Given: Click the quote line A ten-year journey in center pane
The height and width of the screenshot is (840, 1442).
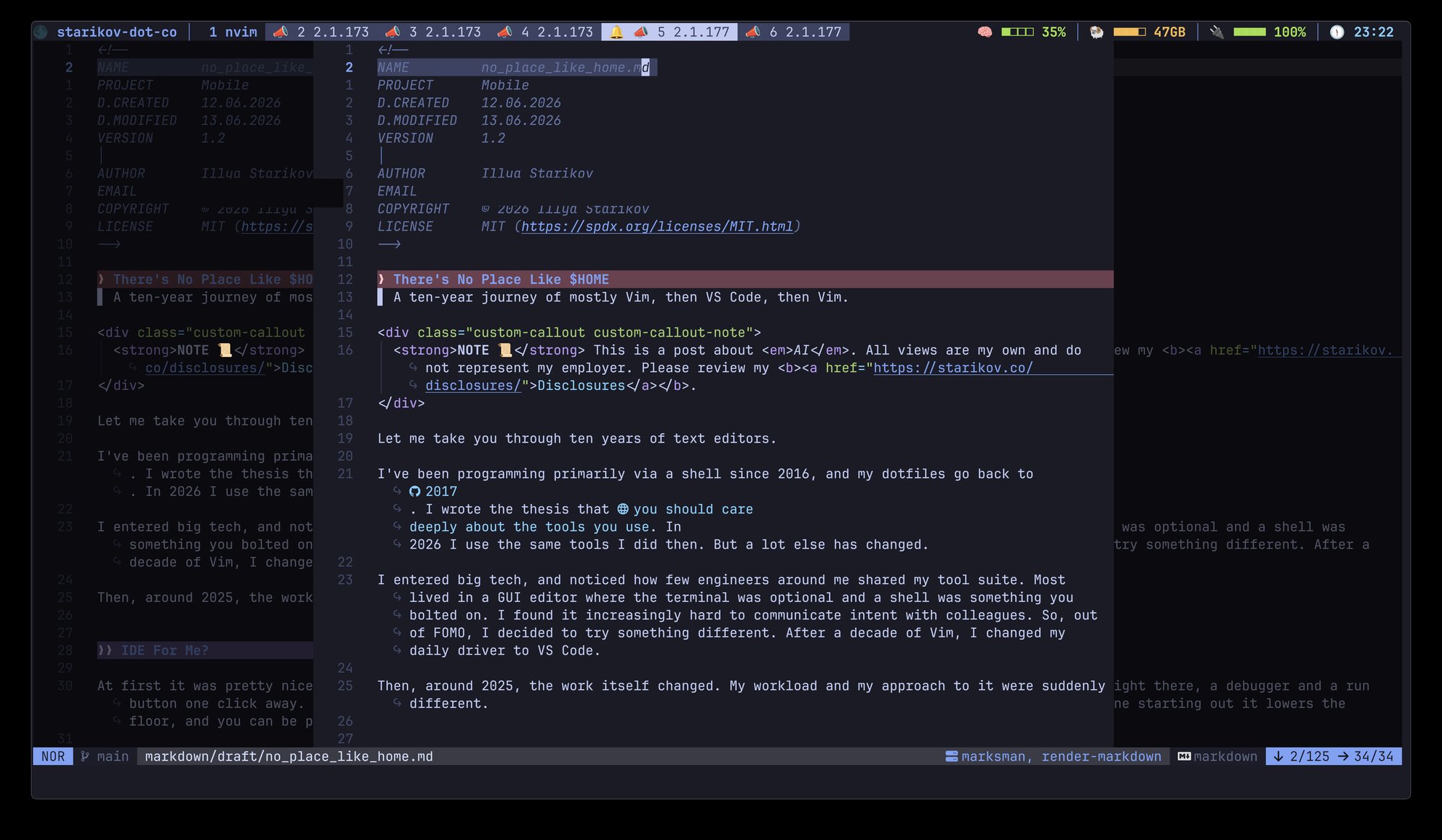Looking at the screenshot, I should click(x=621, y=297).
